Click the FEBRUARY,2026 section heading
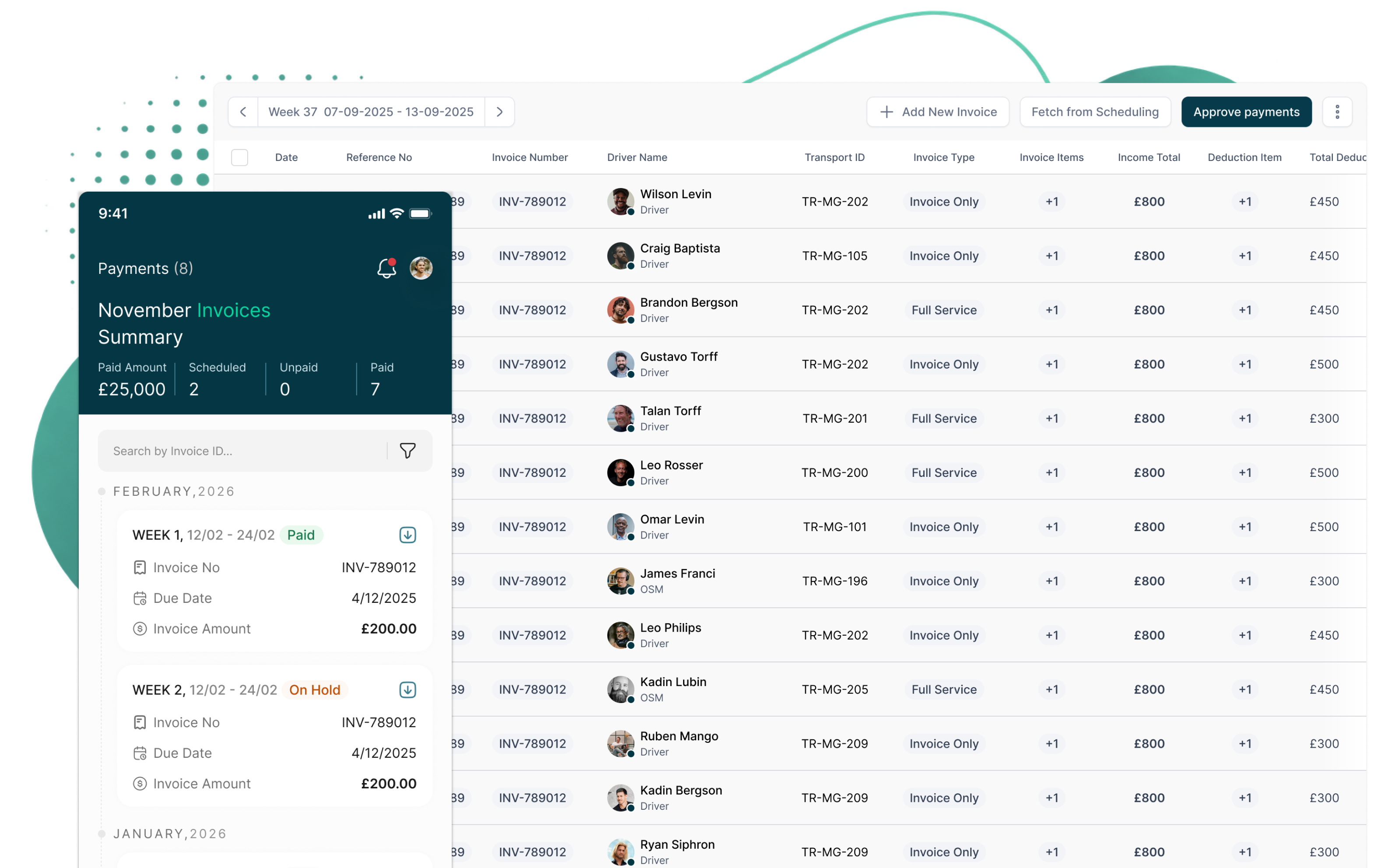1388x868 pixels. click(174, 491)
